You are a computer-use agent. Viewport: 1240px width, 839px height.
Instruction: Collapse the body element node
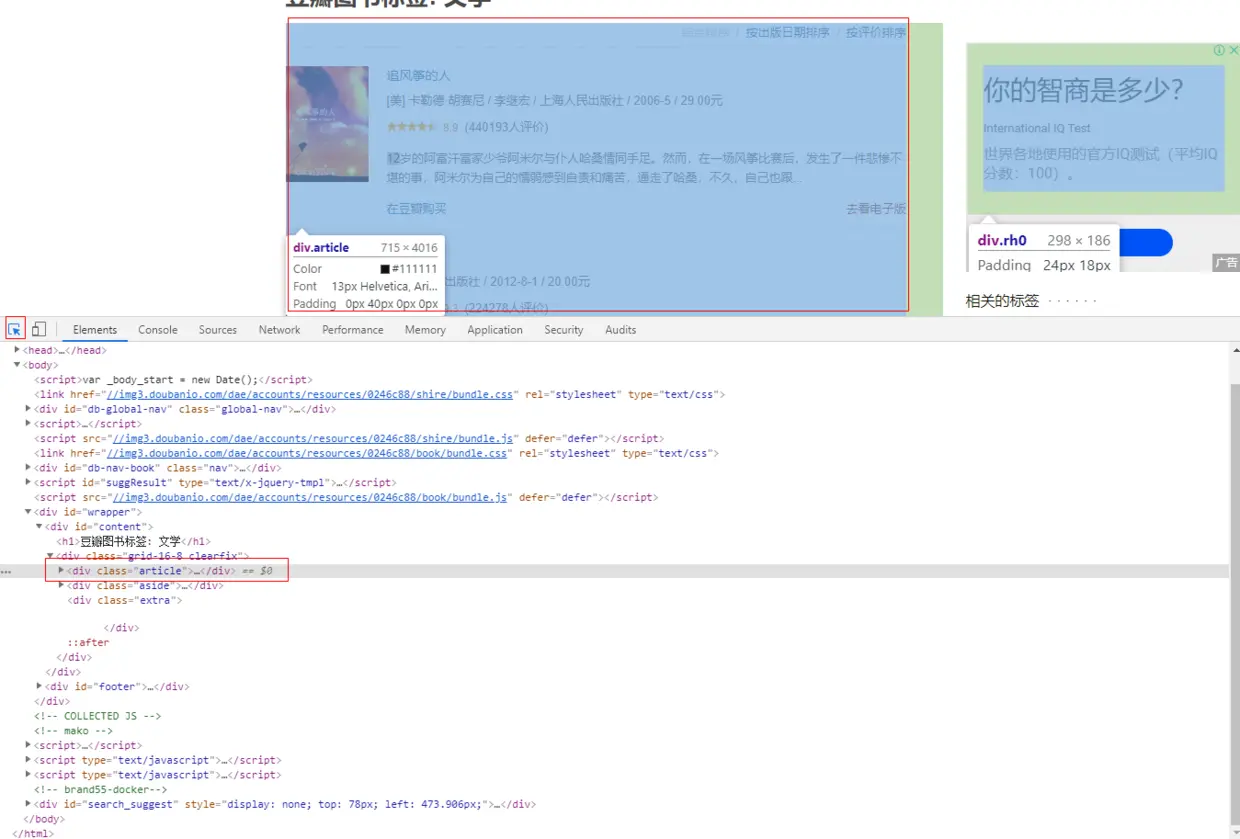pos(17,364)
